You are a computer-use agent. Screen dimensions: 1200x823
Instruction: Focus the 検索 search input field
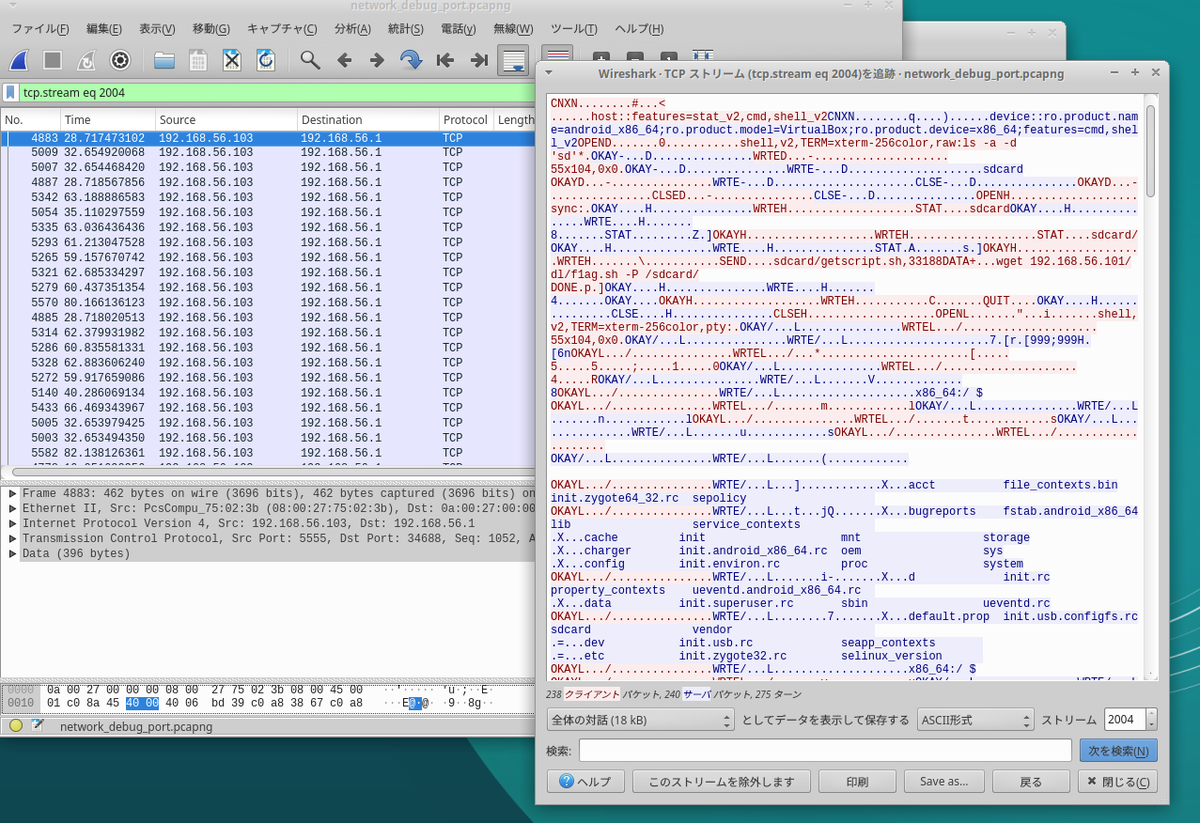point(825,750)
